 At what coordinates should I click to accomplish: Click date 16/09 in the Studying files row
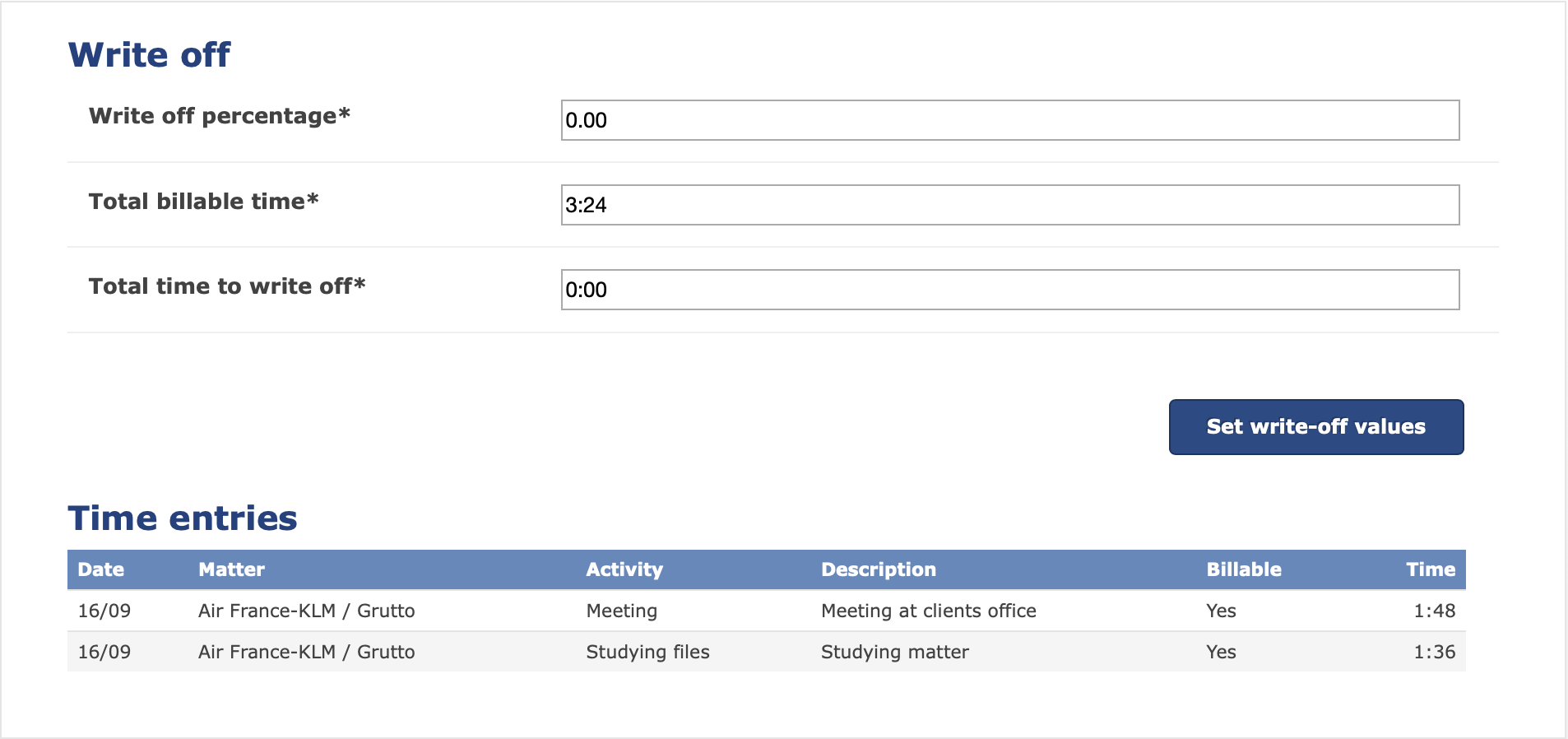[104, 652]
